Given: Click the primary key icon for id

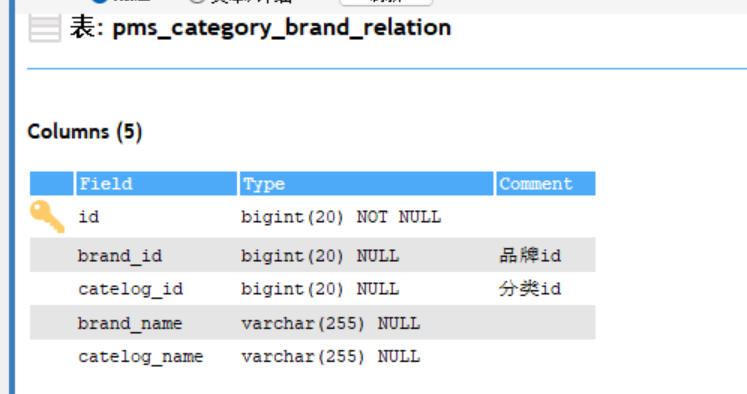Looking at the screenshot, I should pyautogui.click(x=47, y=217).
